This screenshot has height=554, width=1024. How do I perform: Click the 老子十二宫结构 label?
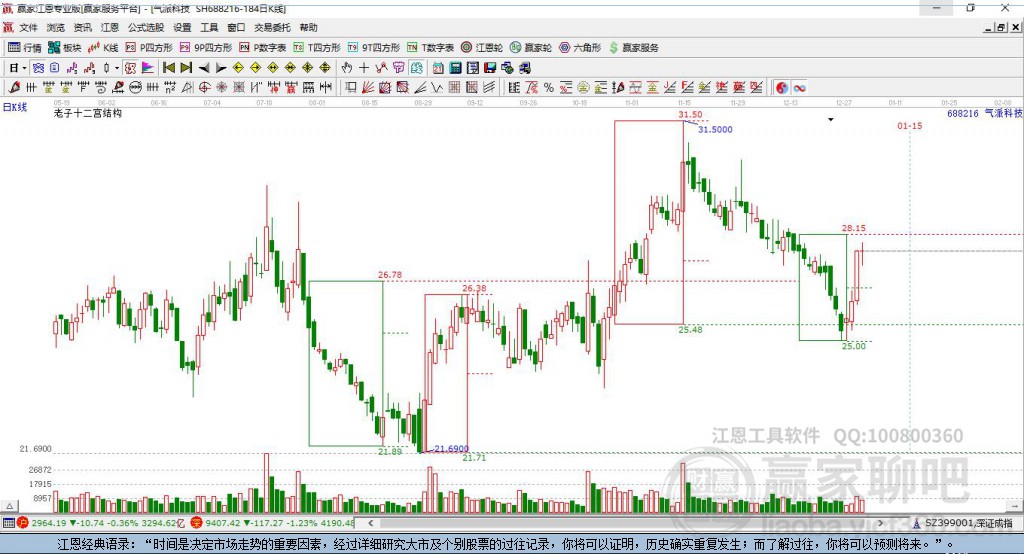pyautogui.click(x=88, y=113)
